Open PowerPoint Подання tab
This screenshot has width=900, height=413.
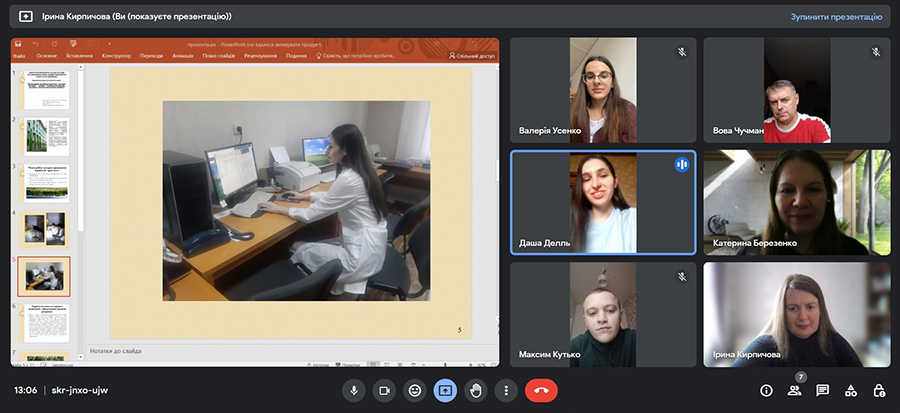click(296, 56)
